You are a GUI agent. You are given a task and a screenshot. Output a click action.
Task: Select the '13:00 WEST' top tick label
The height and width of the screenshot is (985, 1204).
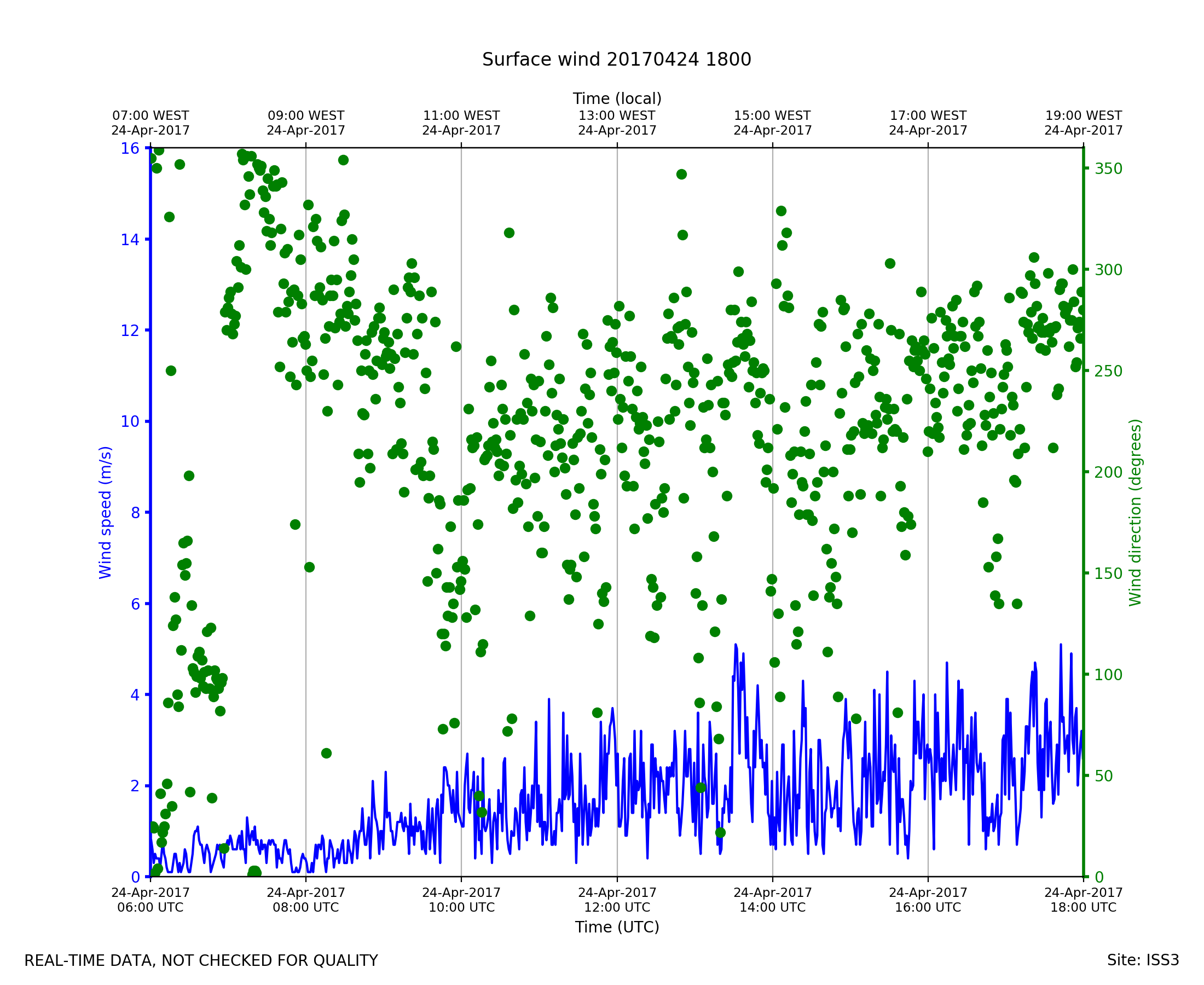(x=617, y=116)
